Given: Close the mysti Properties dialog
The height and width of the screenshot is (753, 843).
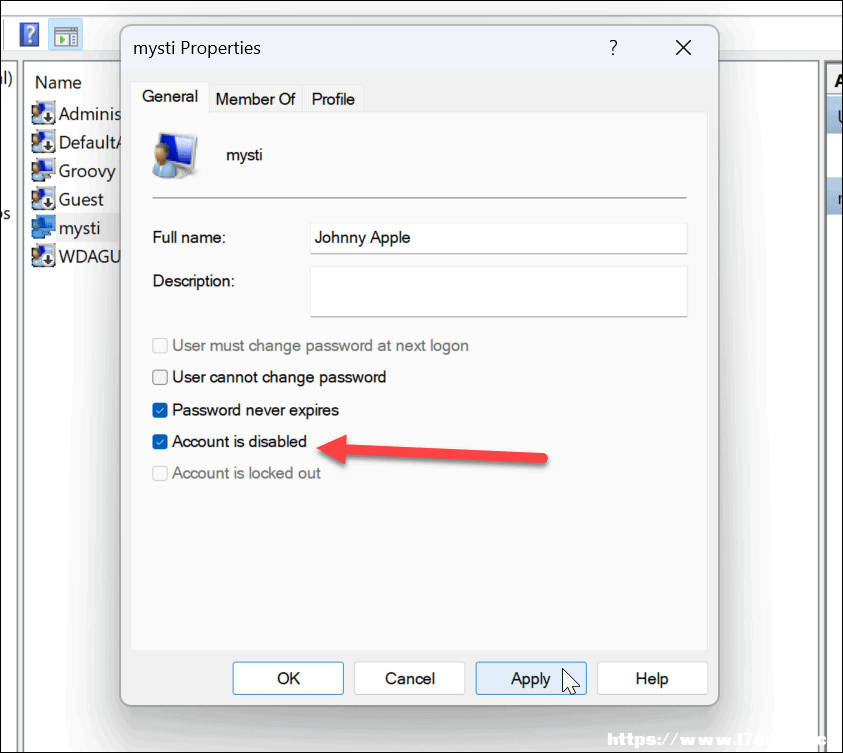Looking at the screenshot, I should click(x=683, y=48).
